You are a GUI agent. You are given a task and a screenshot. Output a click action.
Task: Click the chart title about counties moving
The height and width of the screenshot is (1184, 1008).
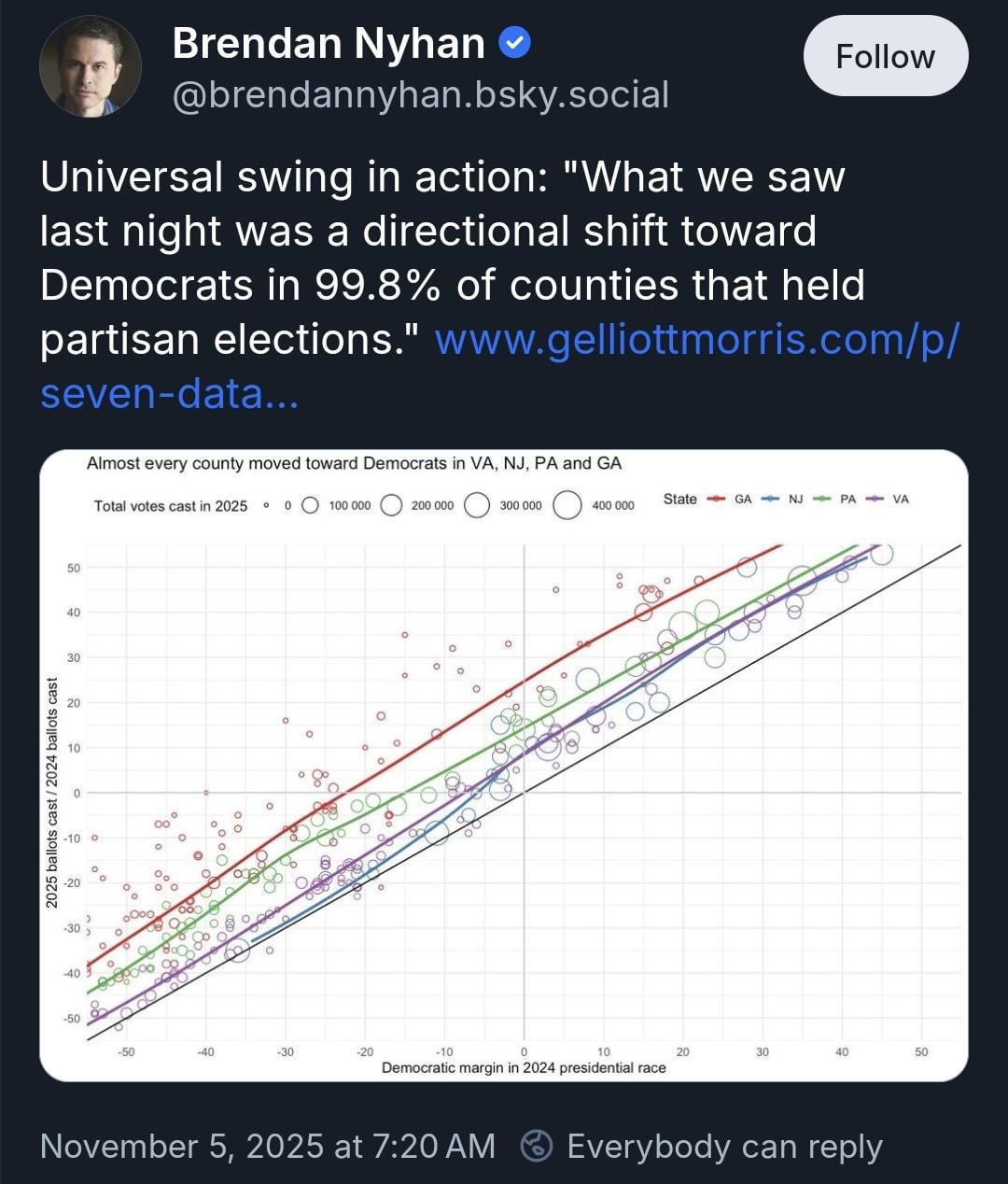tap(354, 463)
